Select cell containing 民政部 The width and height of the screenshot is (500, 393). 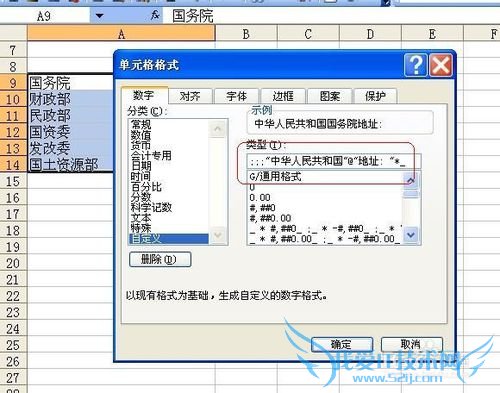(x=70, y=115)
